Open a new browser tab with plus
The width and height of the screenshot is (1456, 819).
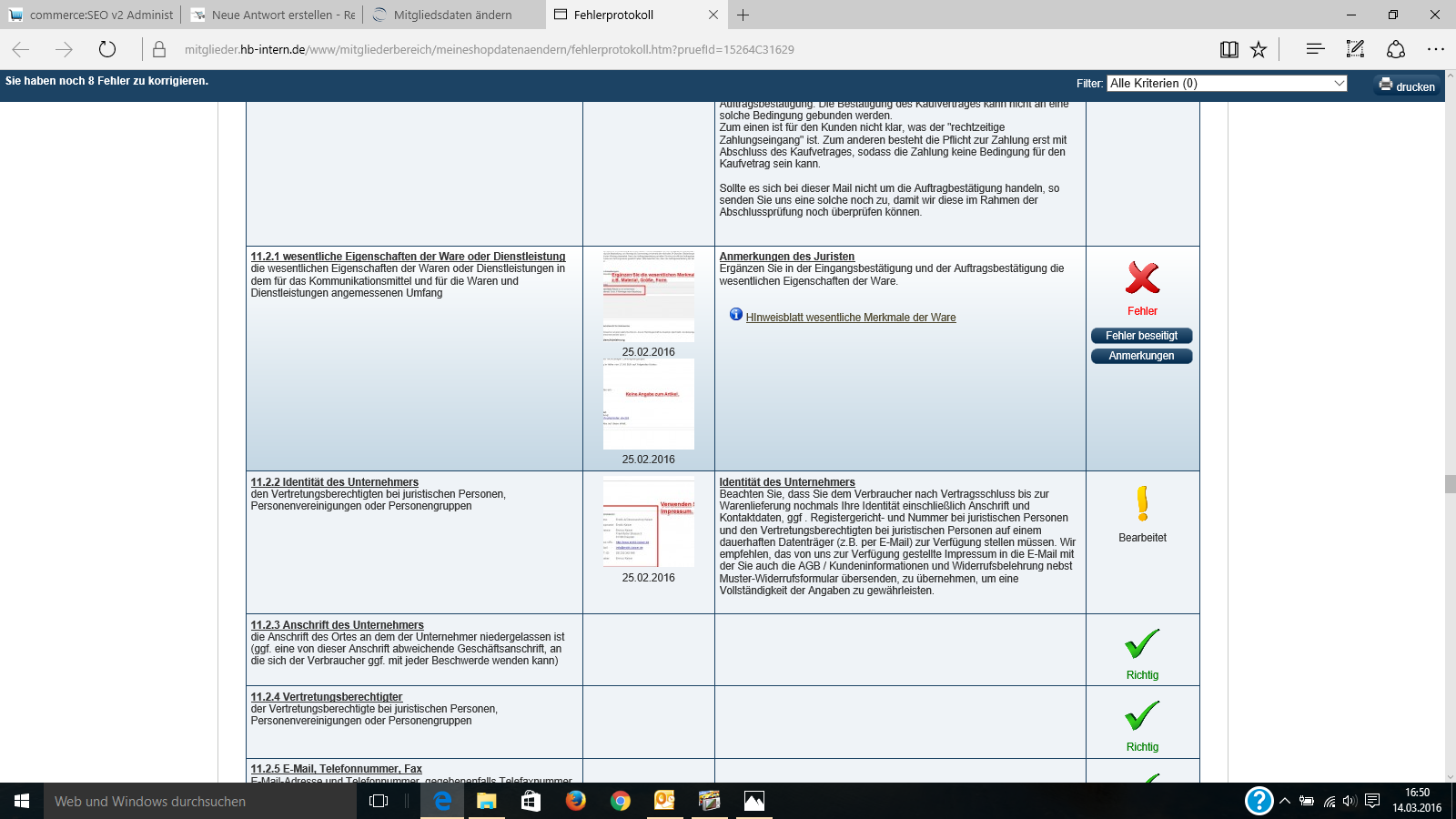743,15
